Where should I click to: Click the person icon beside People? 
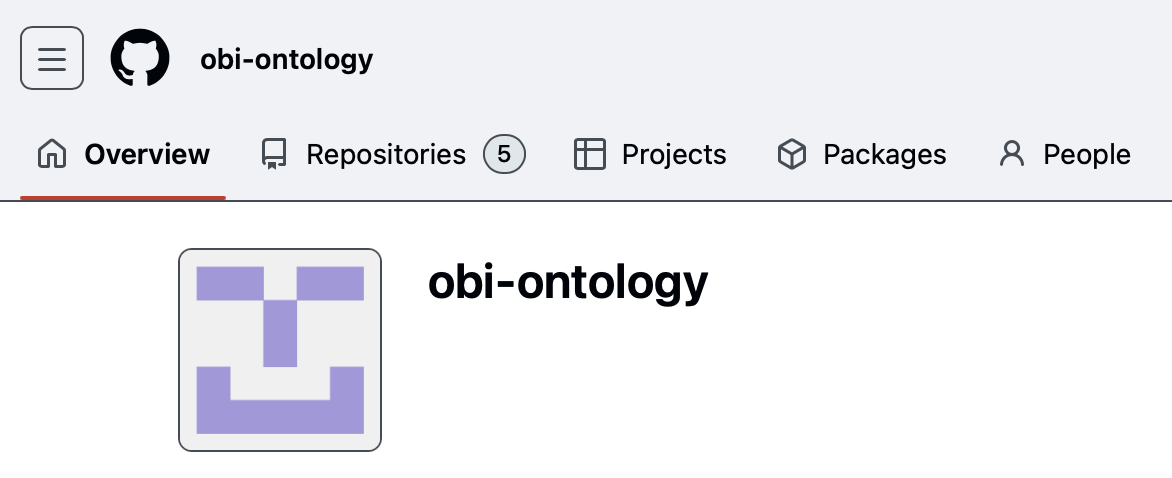click(x=1012, y=154)
